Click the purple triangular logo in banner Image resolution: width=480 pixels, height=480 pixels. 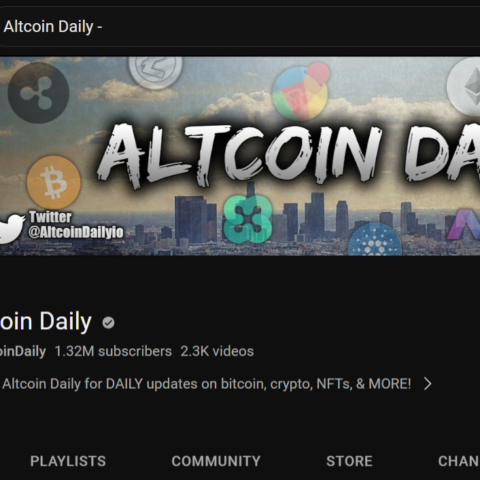(x=463, y=224)
